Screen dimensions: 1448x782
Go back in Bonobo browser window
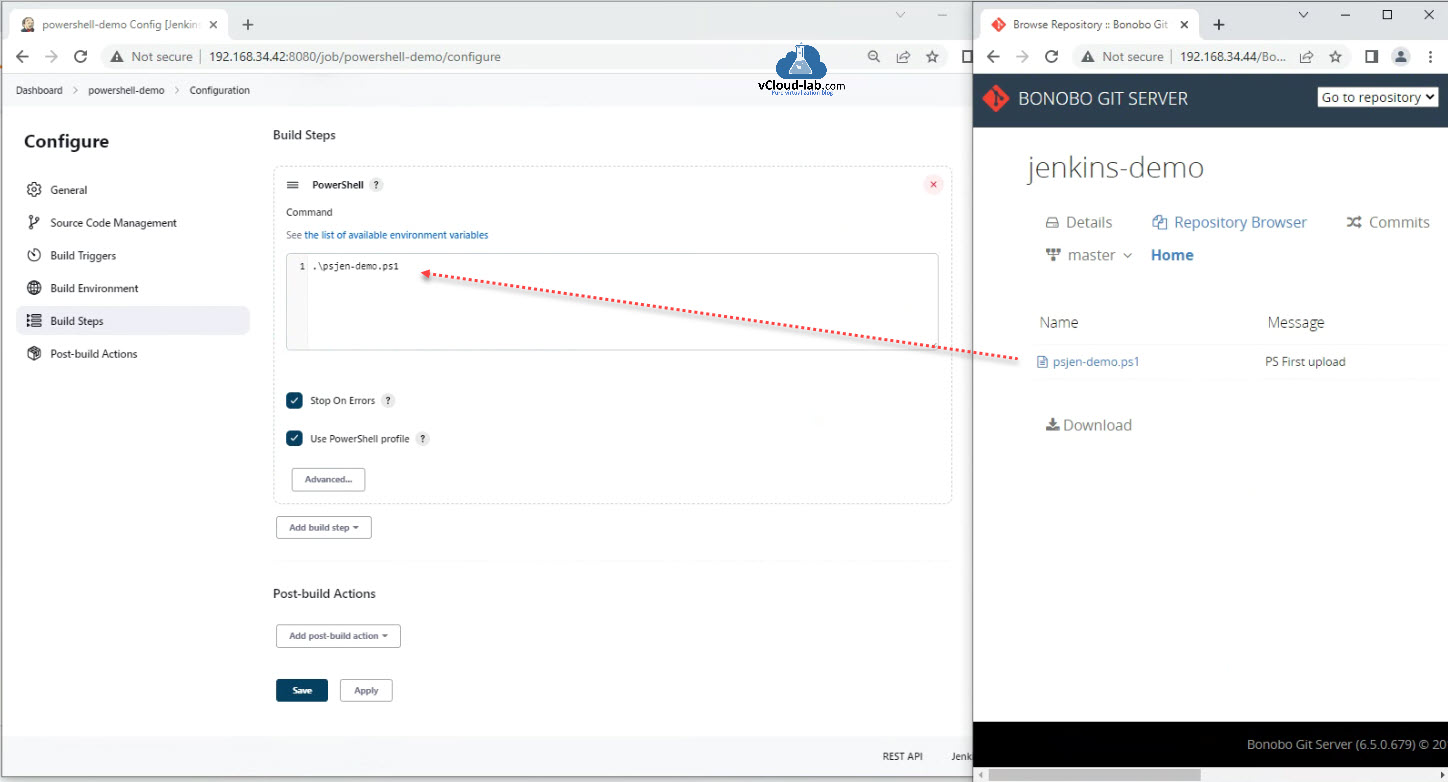pyautogui.click(x=993, y=57)
